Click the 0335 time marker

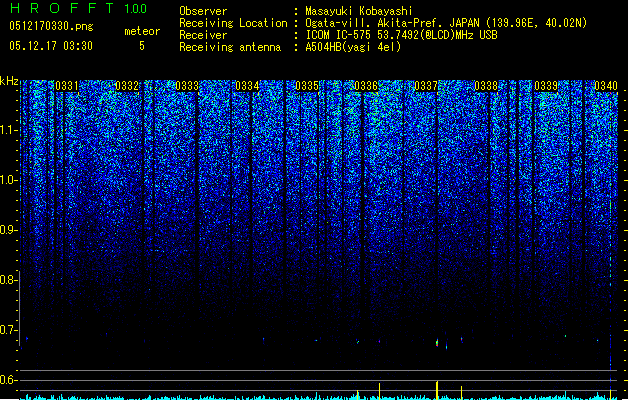(x=307, y=86)
